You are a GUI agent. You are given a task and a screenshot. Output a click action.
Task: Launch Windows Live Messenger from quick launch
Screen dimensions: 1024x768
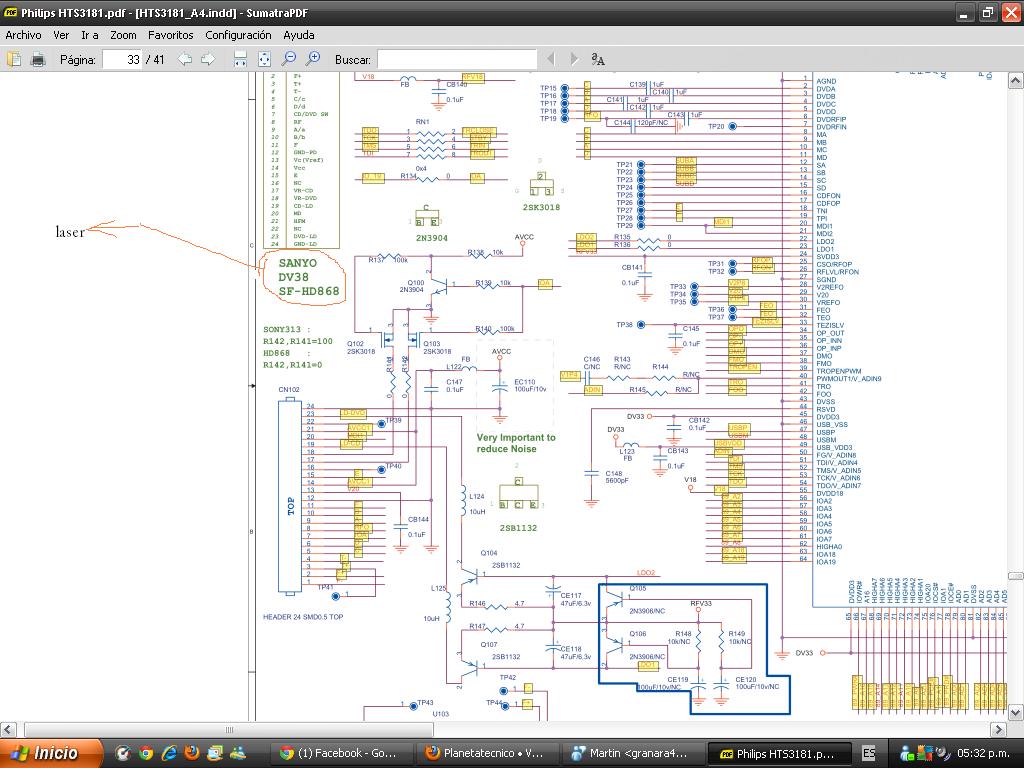click(x=238, y=753)
